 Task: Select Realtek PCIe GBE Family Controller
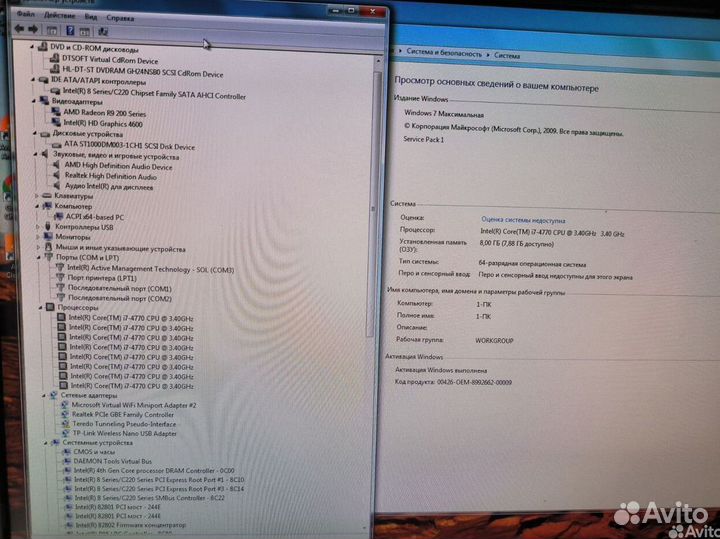(x=123, y=415)
